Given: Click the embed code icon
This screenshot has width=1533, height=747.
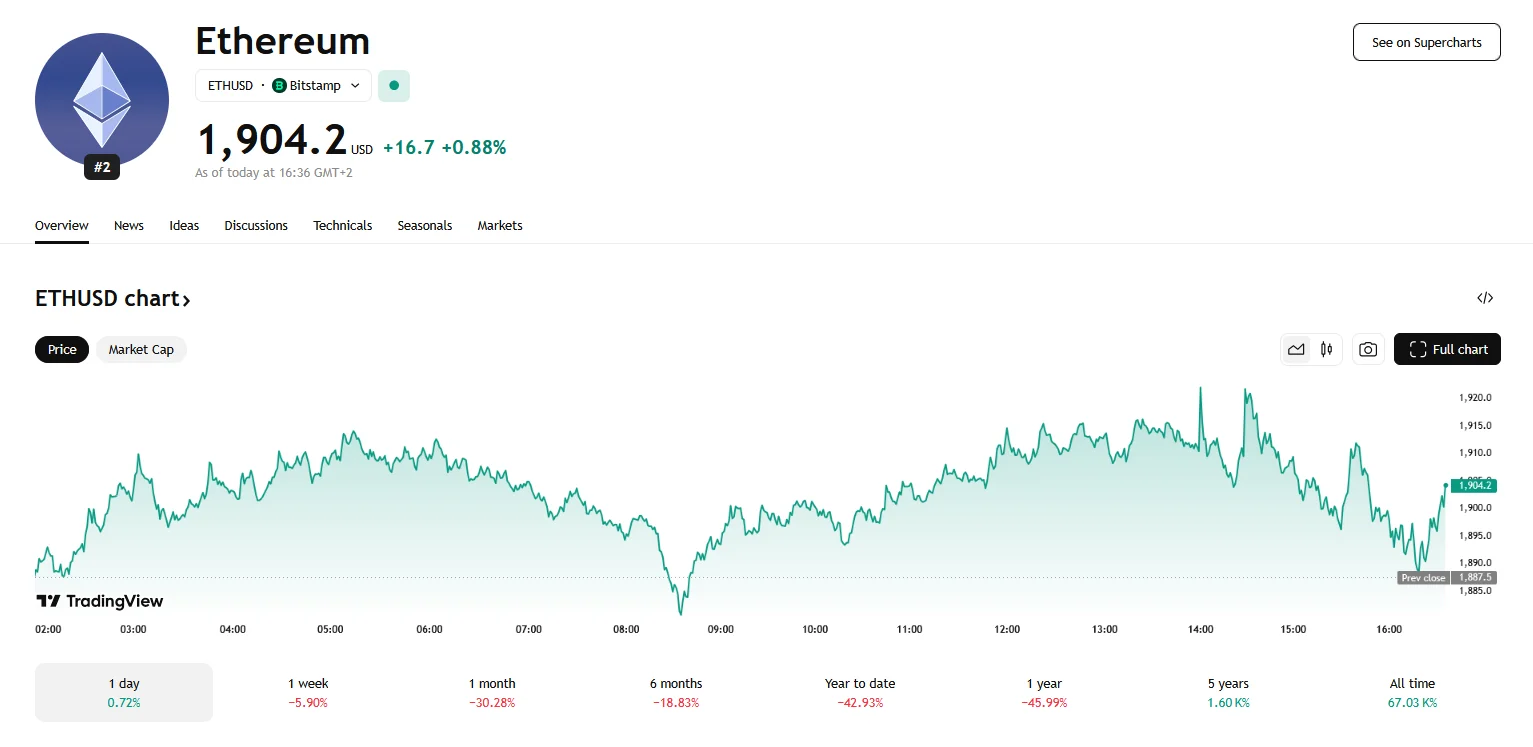Looking at the screenshot, I should [1485, 298].
